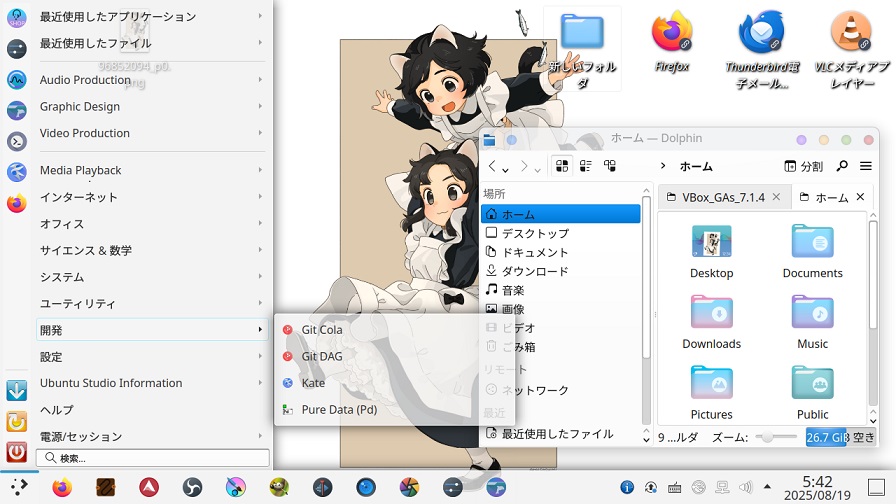The width and height of the screenshot is (896, 504).
Task: Open the blue info tray icon
Action: pyautogui.click(x=627, y=487)
